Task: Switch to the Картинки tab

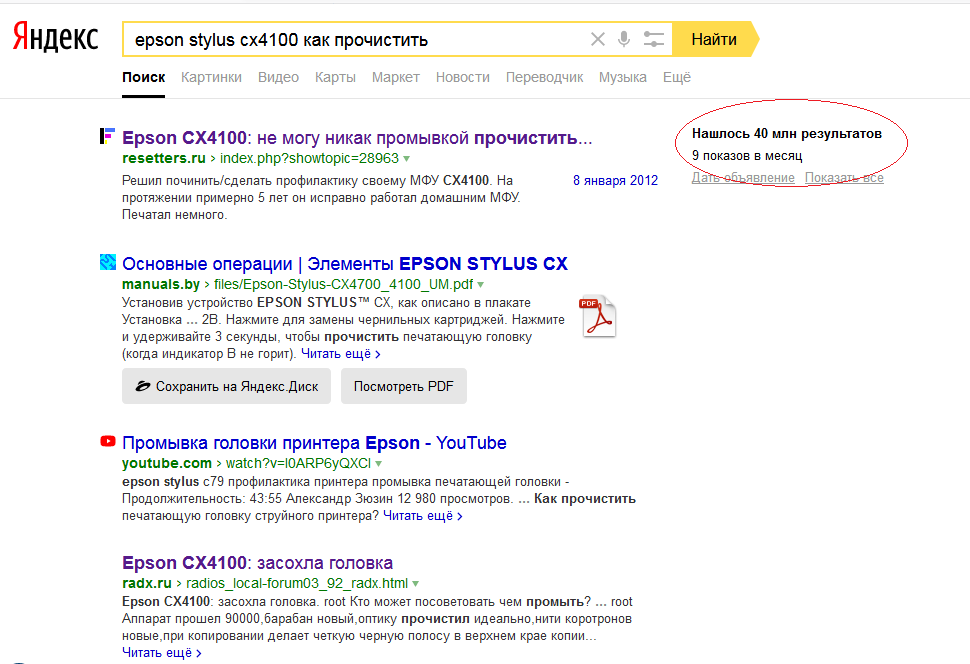Action: [x=212, y=77]
